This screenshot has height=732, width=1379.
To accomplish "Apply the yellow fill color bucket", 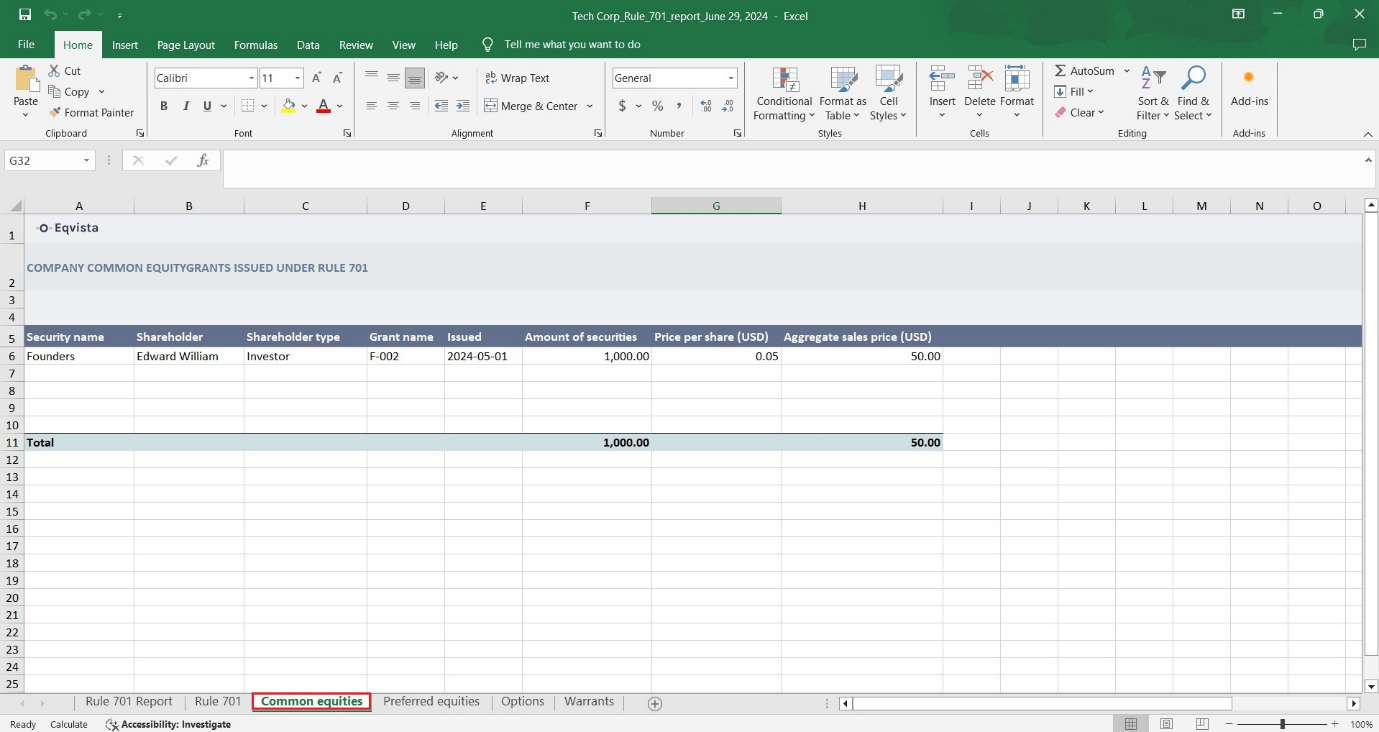I will [289, 106].
